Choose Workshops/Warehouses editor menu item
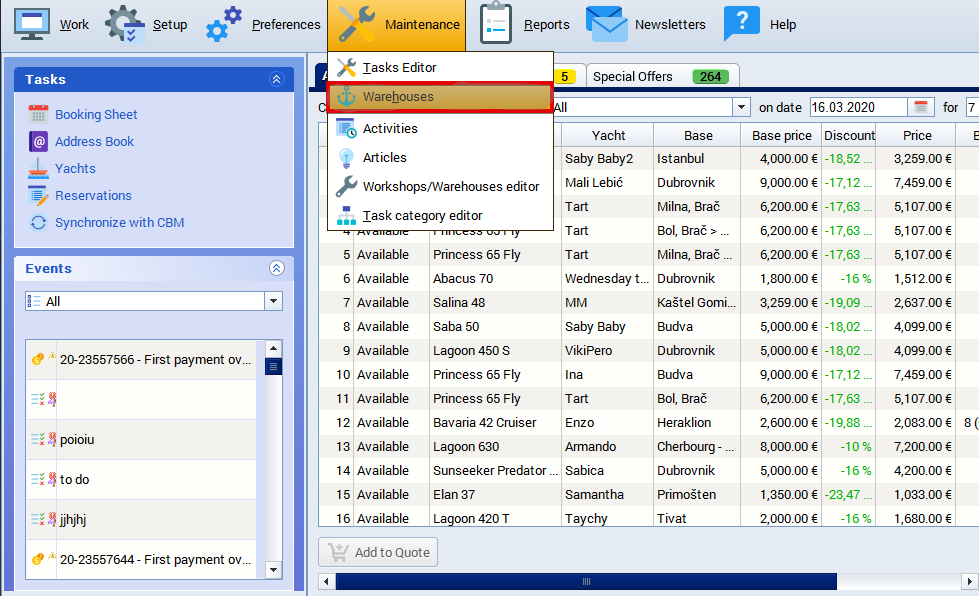Viewport: 979px width, 596px height. pyautogui.click(x=440, y=186)
